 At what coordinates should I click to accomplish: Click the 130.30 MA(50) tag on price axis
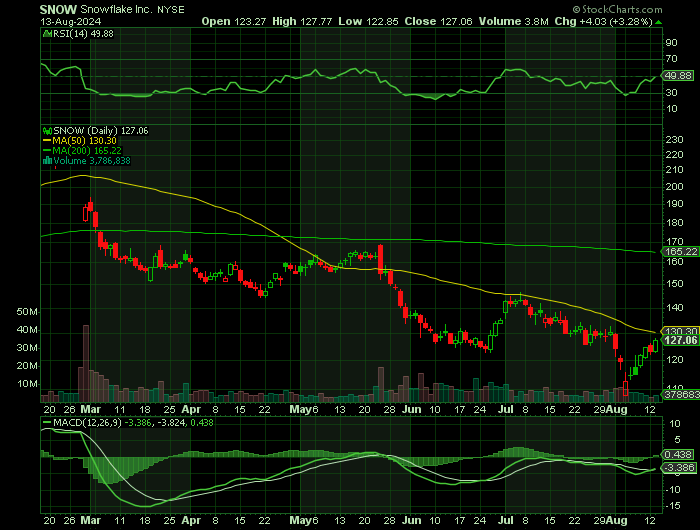680,331
